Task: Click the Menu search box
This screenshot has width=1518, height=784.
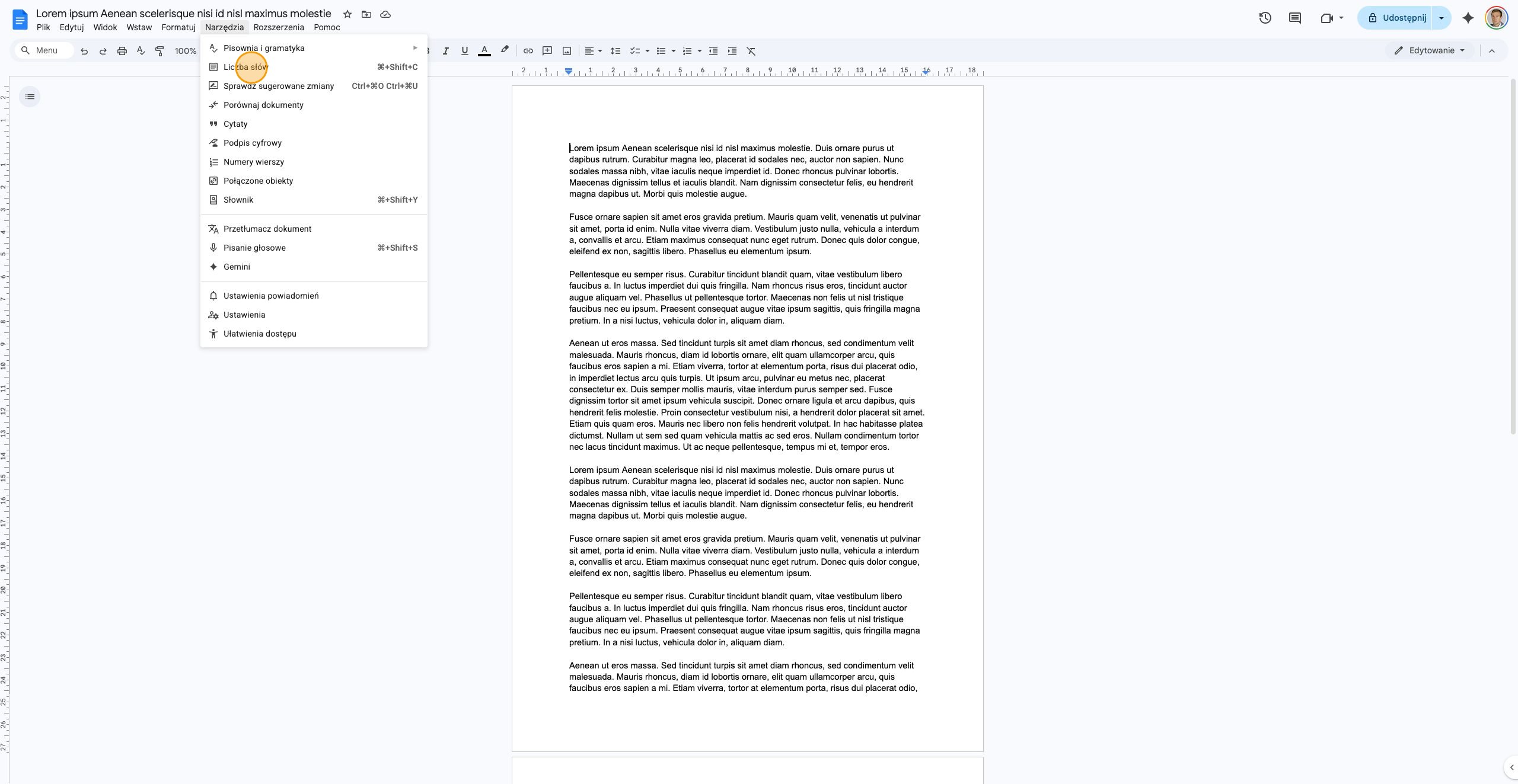Action: click(x=44, y=50)
